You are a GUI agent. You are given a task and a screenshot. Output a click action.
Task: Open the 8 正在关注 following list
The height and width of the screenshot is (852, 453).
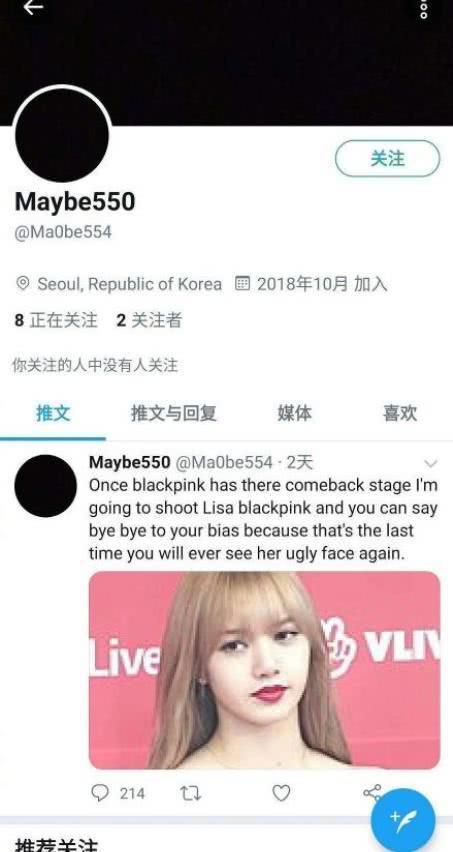coord(56,321)
